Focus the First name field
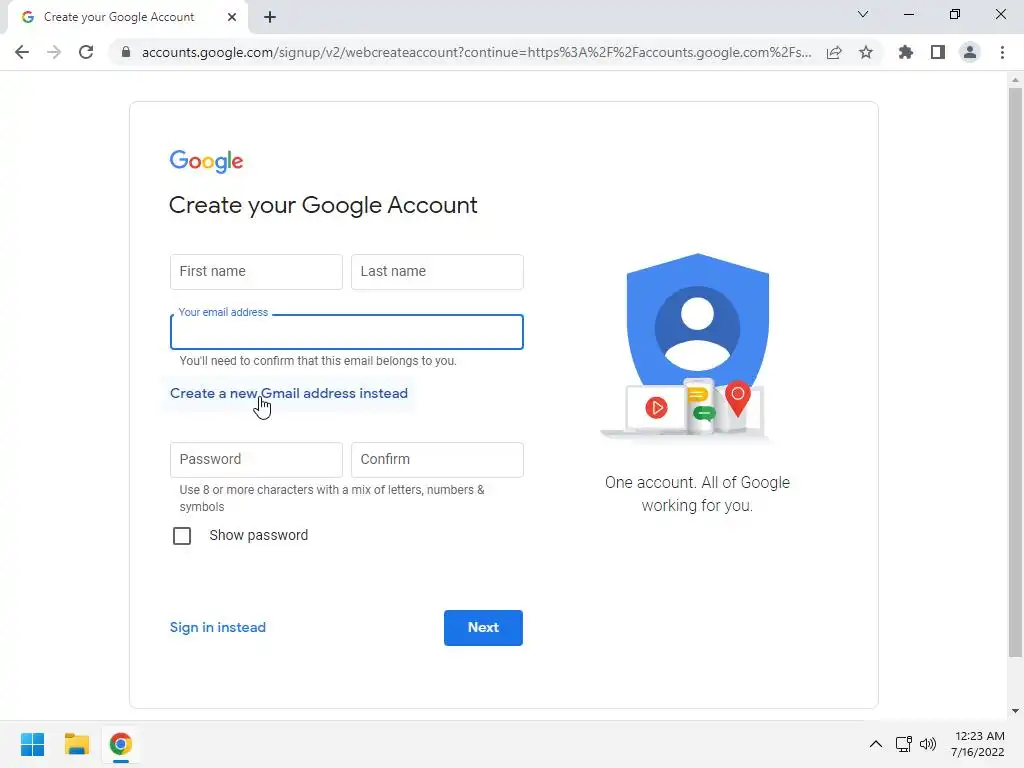The width and height of the screenshot is (1024, 768). tap(256, 272)
